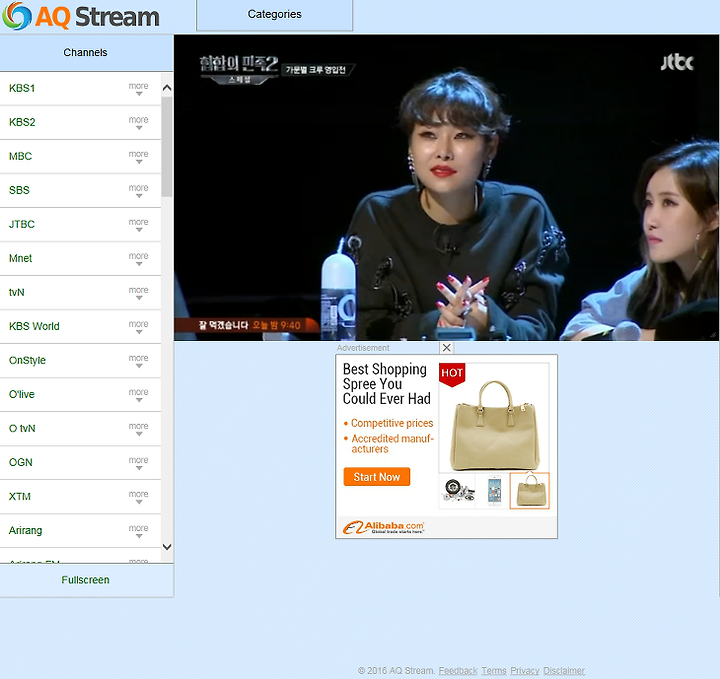Select the small handbag thumbnail in the ad
This screenshot has height=679, width=720.
point(529,491)
